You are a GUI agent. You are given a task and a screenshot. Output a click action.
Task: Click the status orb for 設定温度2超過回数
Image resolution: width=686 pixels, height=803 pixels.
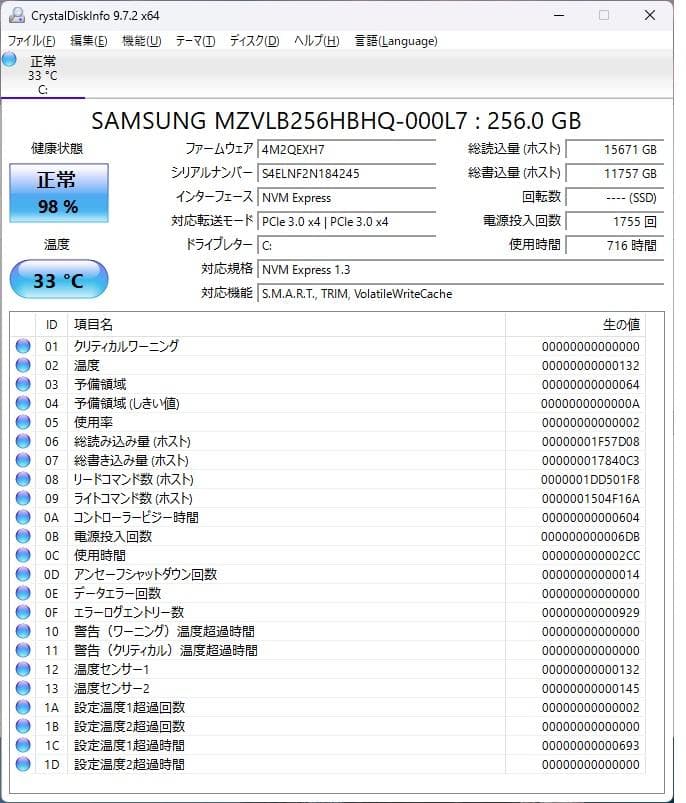(x=23, y=726)
